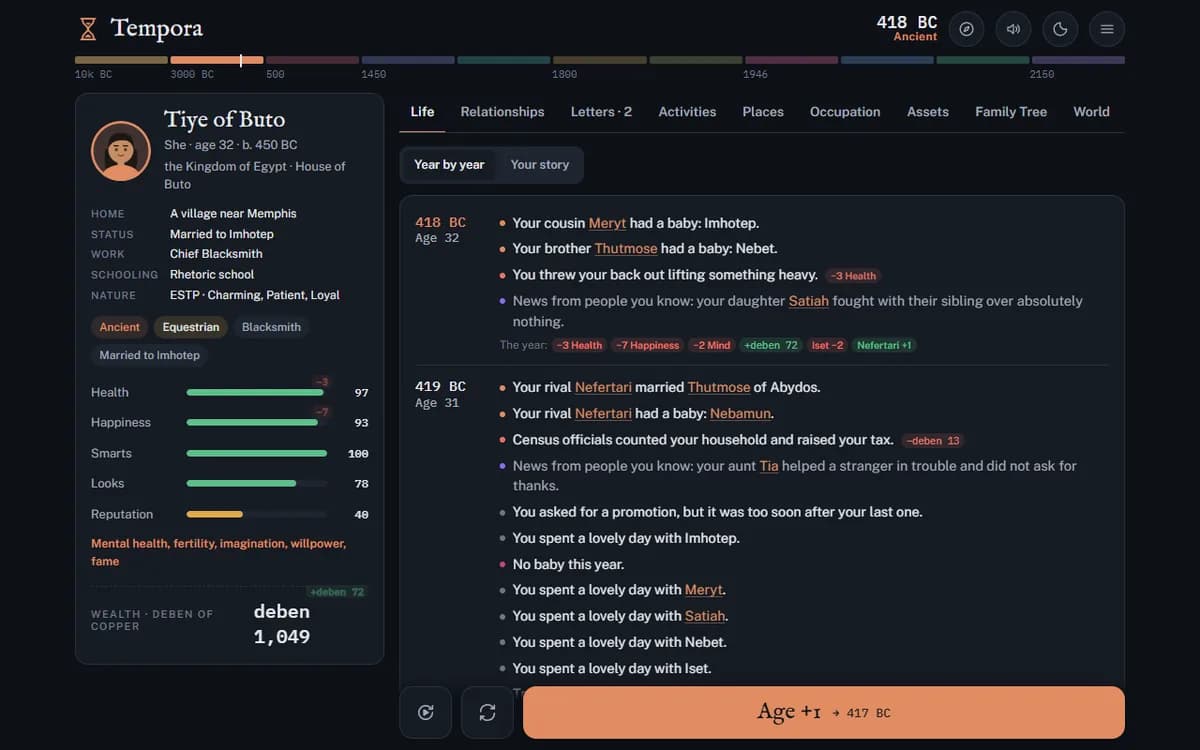
Task: Click the Age +1 button
Action: point(824,712)
